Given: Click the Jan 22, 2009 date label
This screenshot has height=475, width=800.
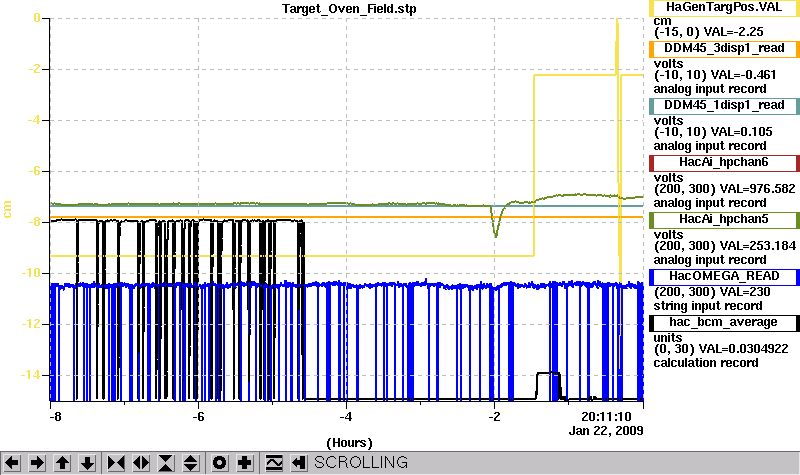Looking at the screenshot, I should [606, 431].
